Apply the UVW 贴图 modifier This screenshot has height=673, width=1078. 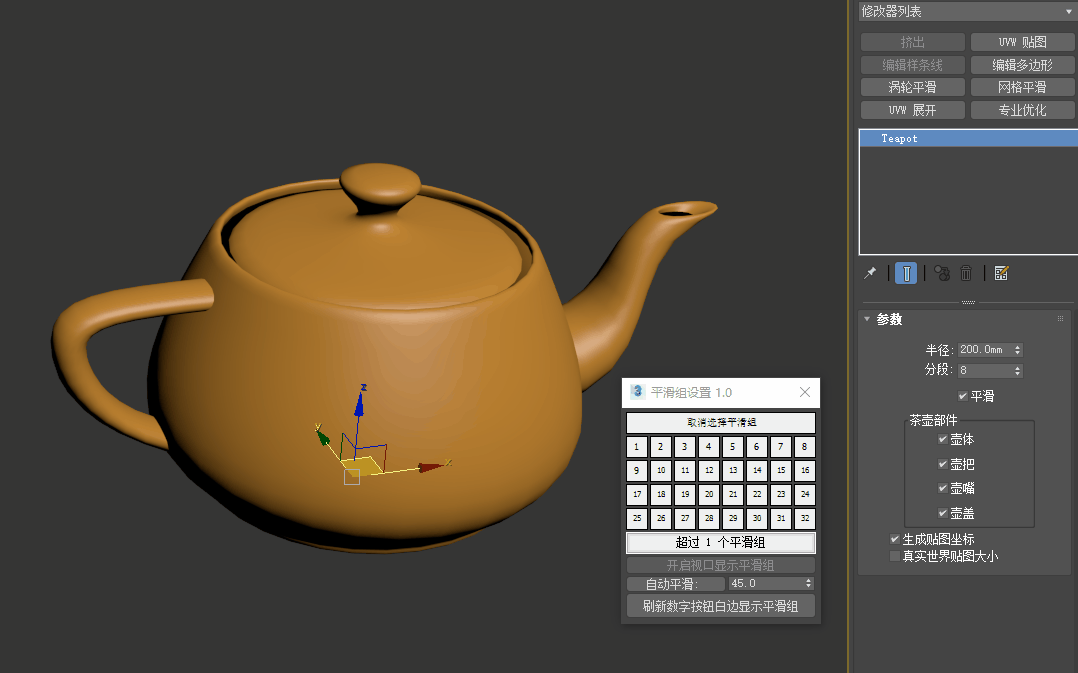tap(1022, 42)
